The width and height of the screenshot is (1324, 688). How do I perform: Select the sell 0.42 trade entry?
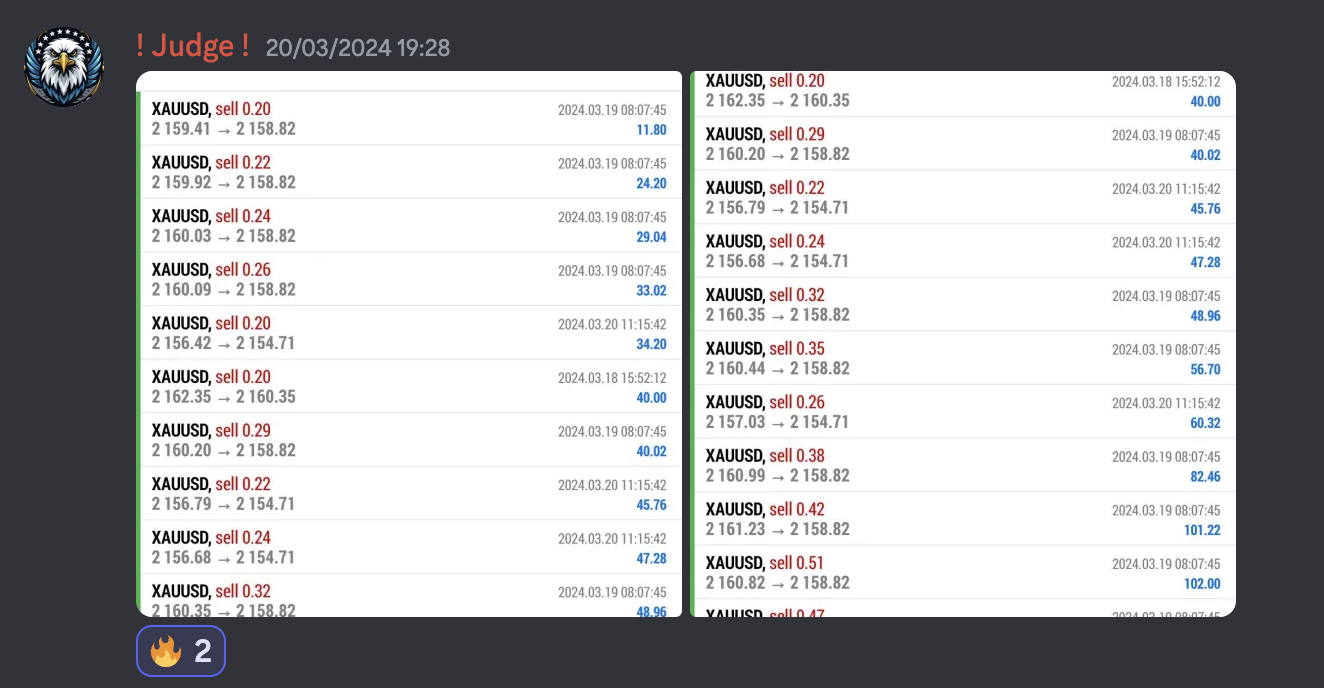click(963, 519)
